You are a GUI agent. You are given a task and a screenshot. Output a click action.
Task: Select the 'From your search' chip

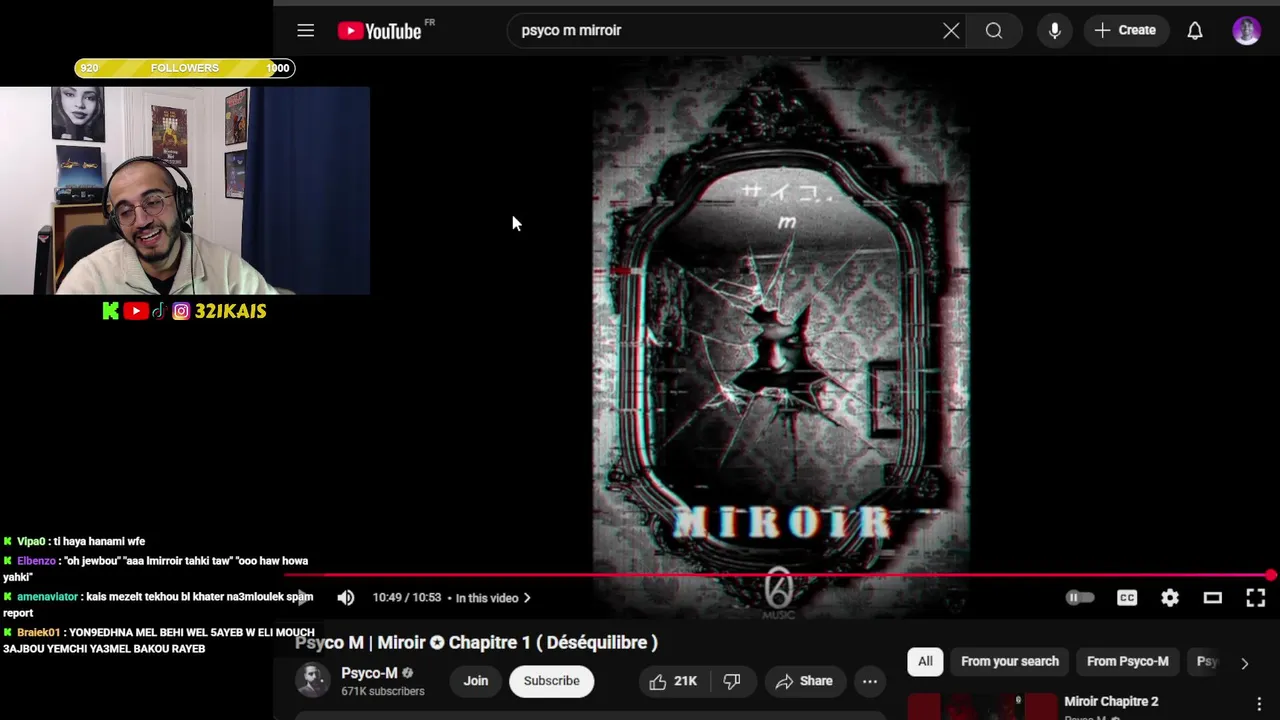1010,661
